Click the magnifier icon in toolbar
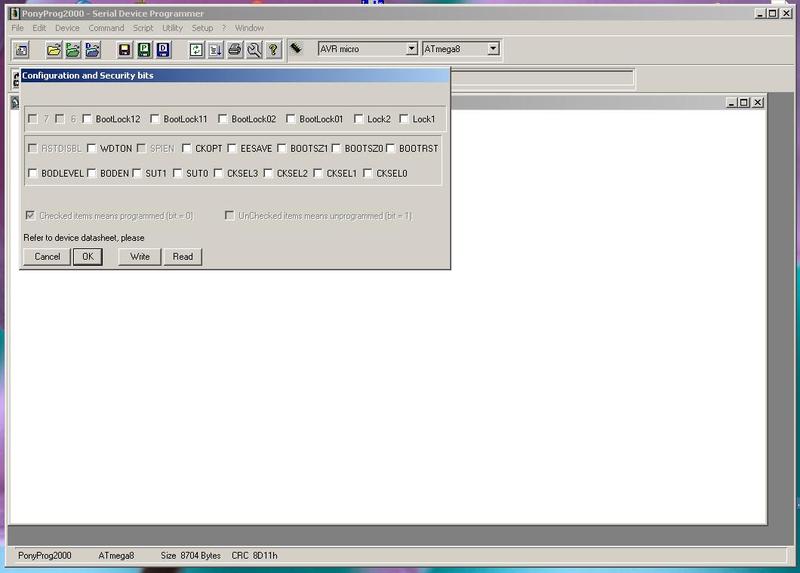The image size is (800, 573). click(254, 49)
